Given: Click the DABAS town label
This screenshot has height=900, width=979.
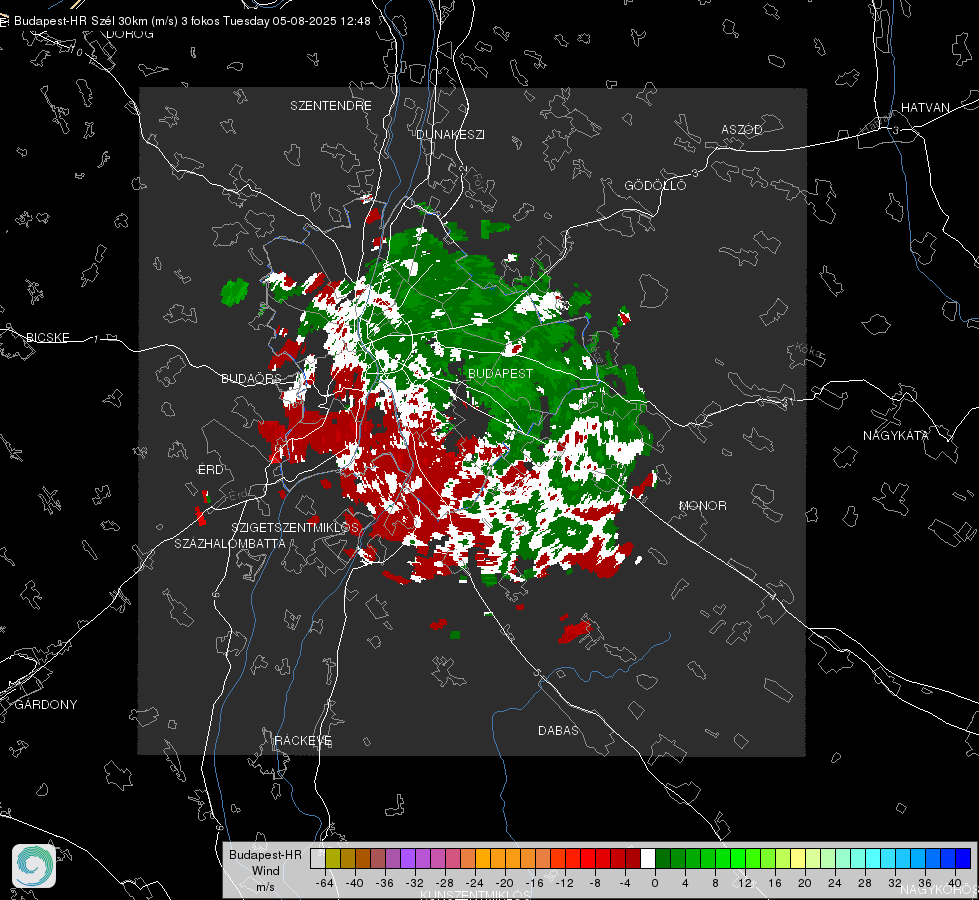Looking at the screenshot, I should pos(558,730).
